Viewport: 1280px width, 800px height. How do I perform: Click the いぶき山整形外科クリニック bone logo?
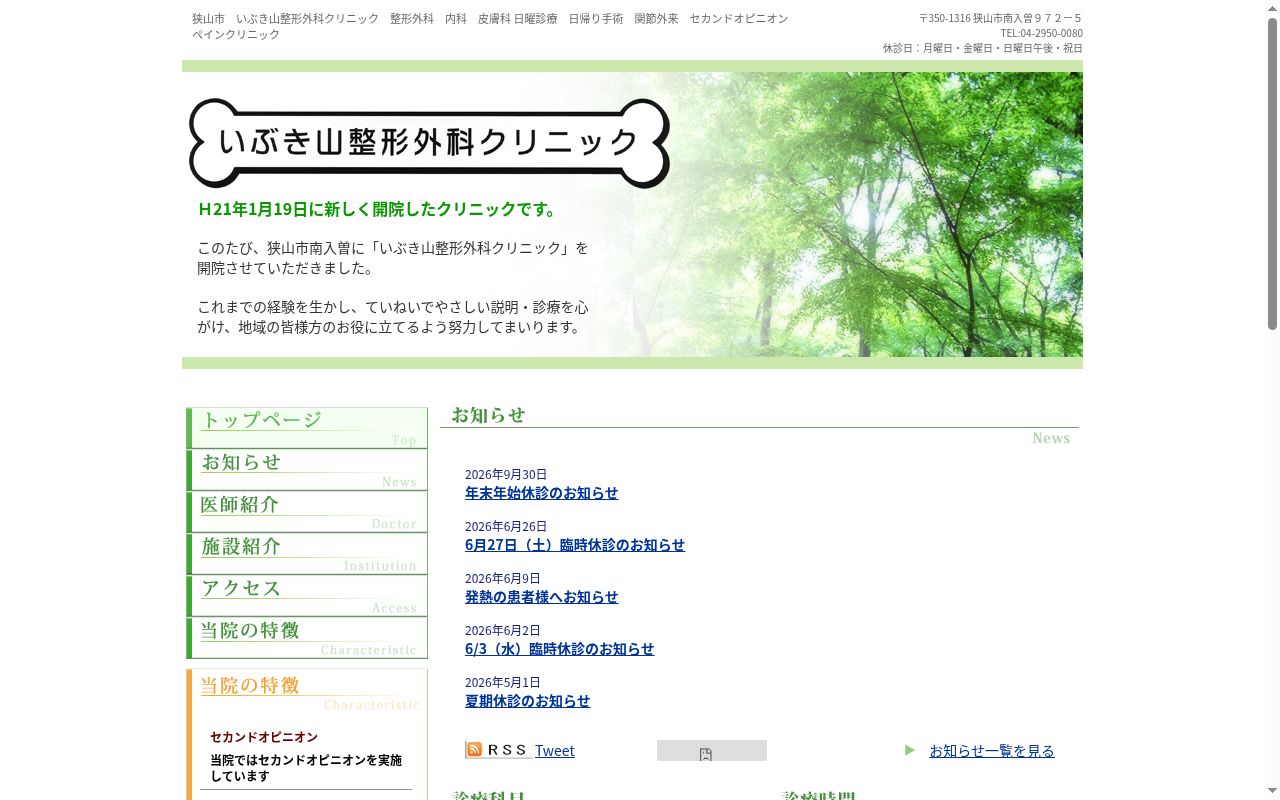[429, 142]
